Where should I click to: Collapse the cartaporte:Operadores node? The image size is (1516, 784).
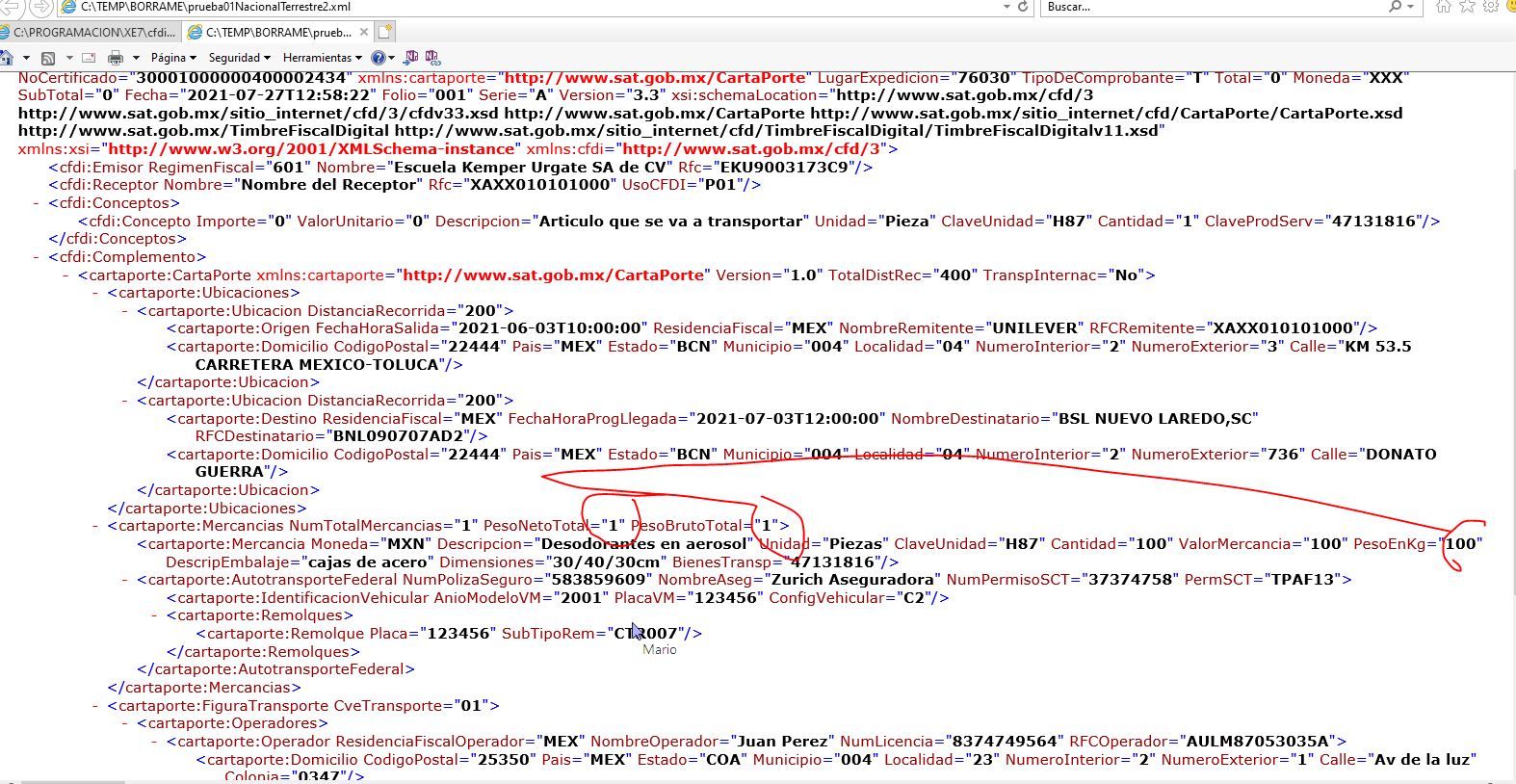coord(125,723)
